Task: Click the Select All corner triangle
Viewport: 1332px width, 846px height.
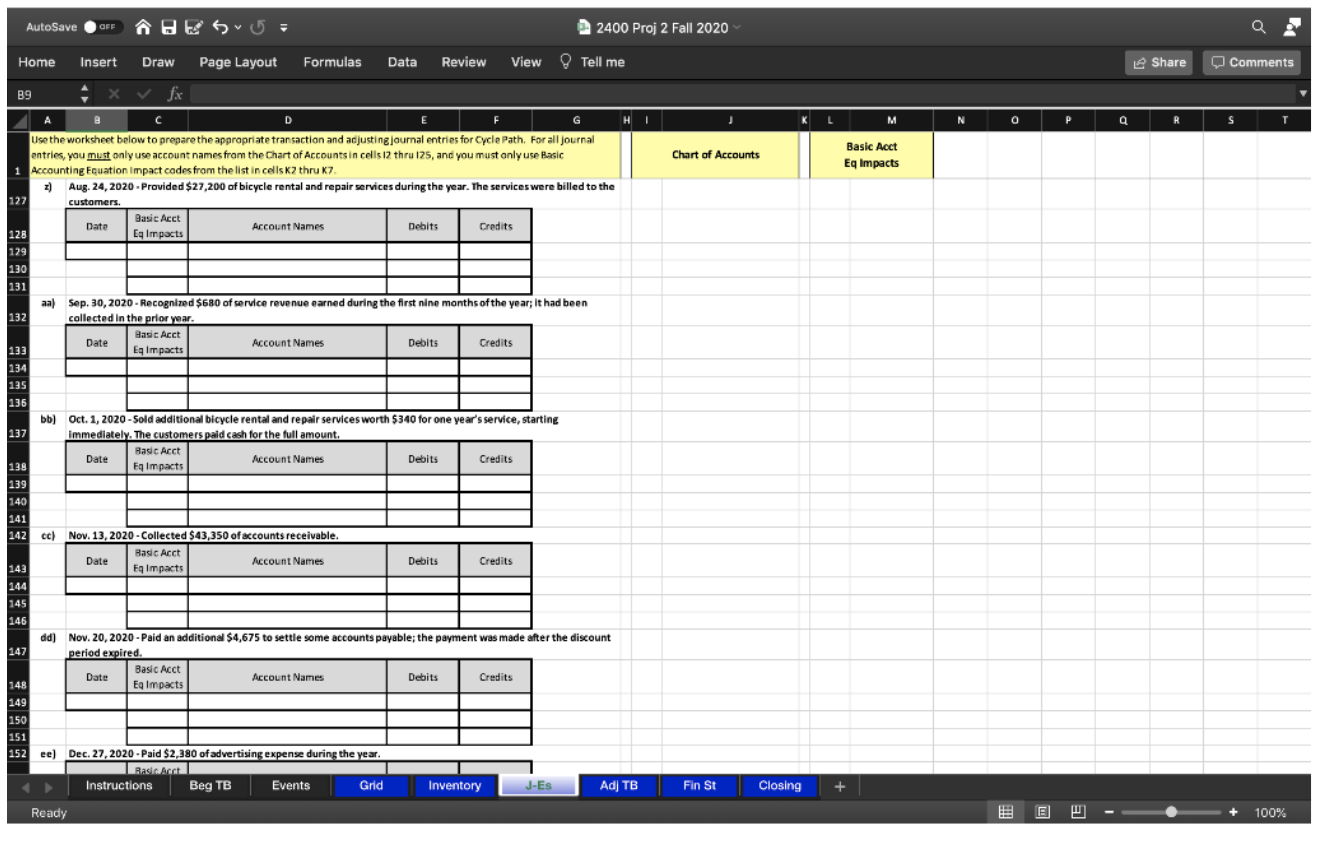Action: [20, 120]
